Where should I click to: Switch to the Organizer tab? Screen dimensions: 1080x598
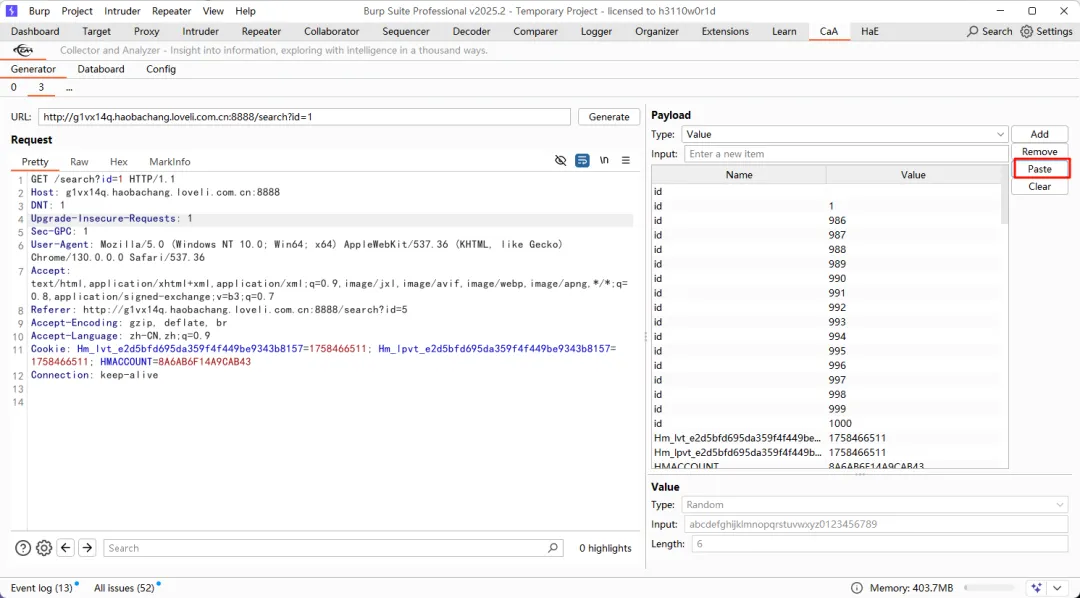[657, 32]
